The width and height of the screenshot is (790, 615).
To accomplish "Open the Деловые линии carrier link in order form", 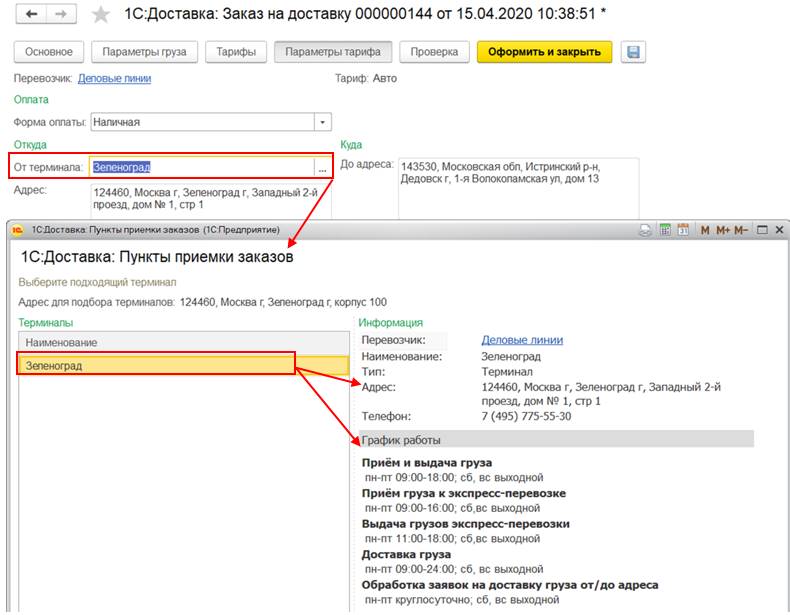I will pos(114,79).
